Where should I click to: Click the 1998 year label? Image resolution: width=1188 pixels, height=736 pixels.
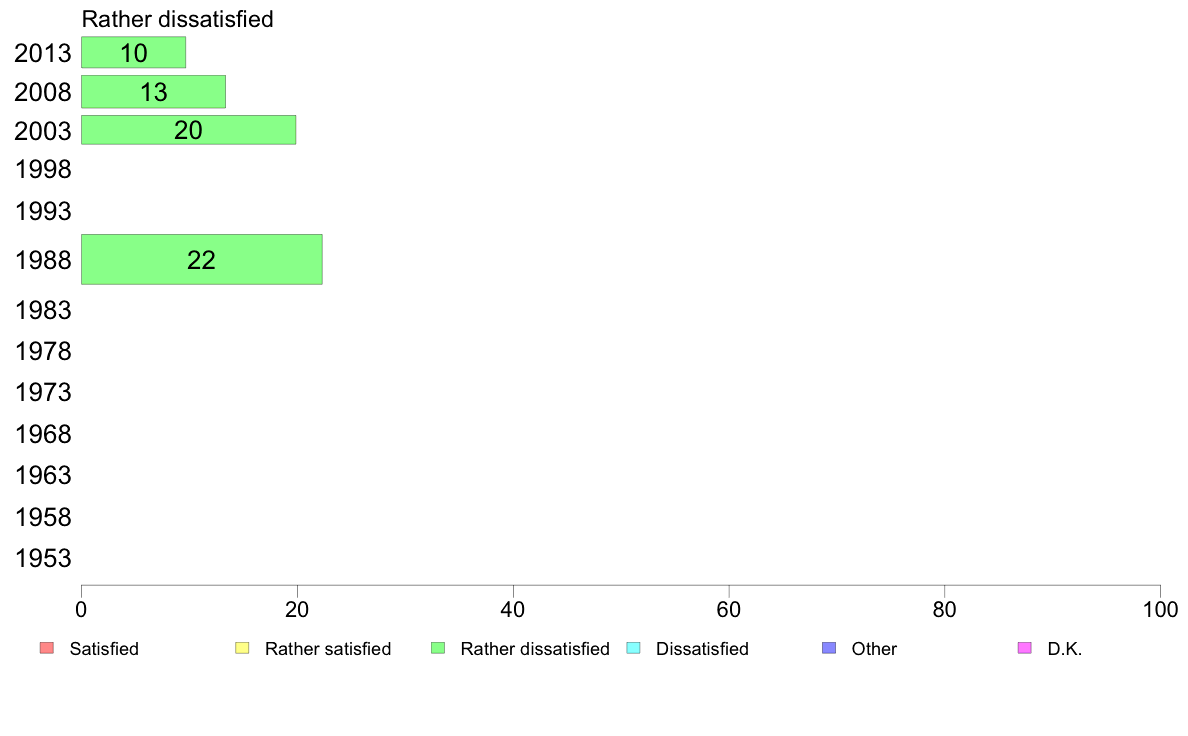[x=43, y=170]
